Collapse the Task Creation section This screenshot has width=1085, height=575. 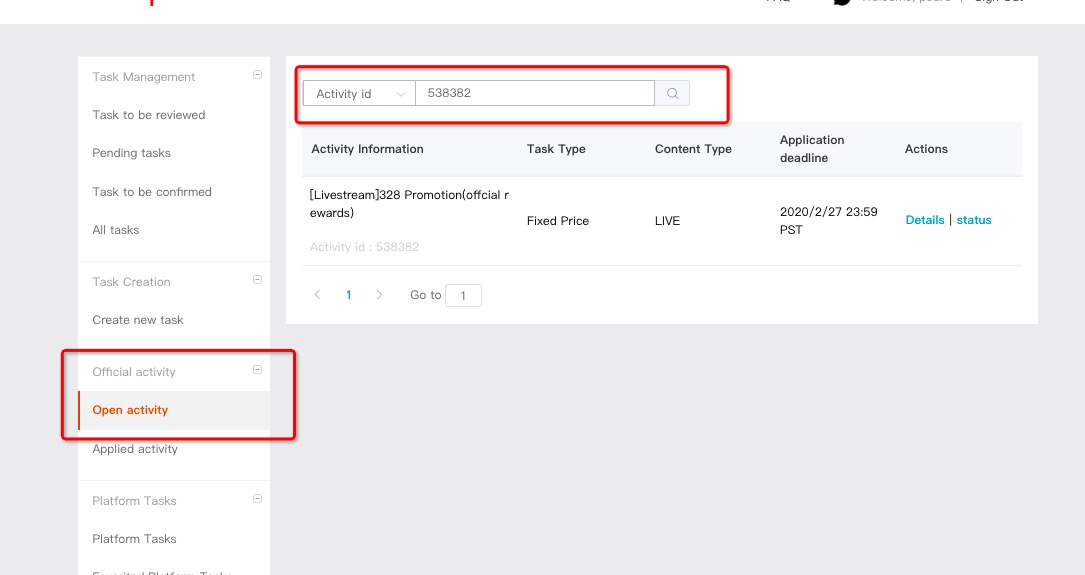pyautogui.click(x=257, y=280)
